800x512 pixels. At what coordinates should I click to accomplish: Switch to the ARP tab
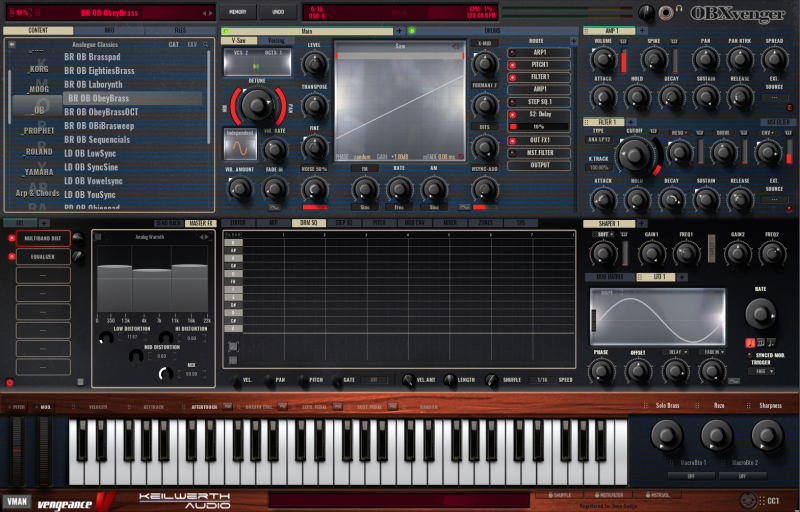coord(273,223)
